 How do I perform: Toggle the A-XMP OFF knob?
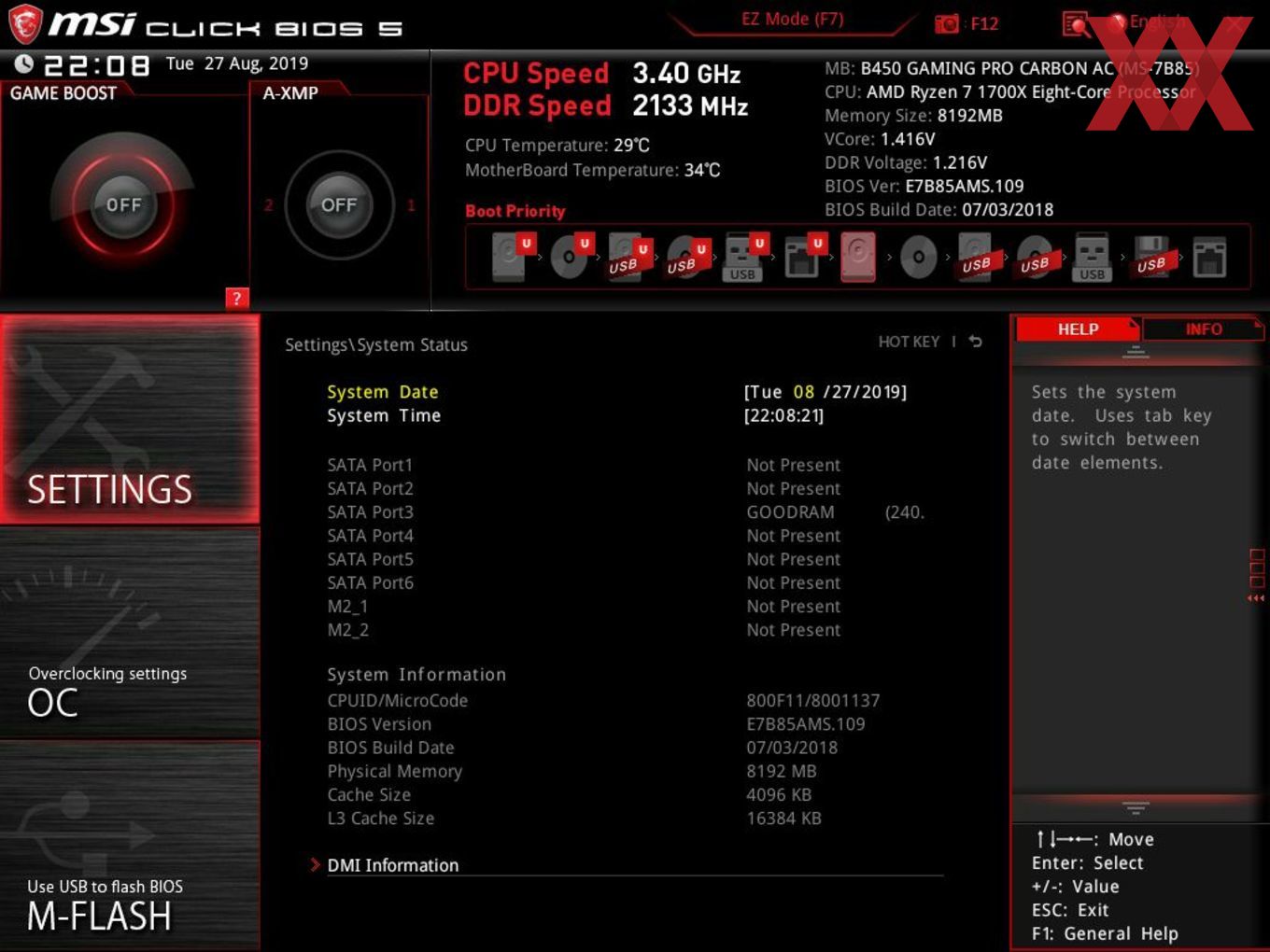[339, 204]
